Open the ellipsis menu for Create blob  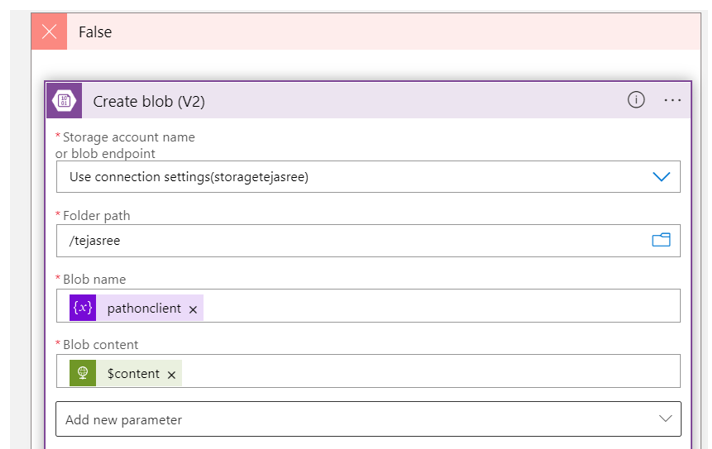(x=672, y=100)
